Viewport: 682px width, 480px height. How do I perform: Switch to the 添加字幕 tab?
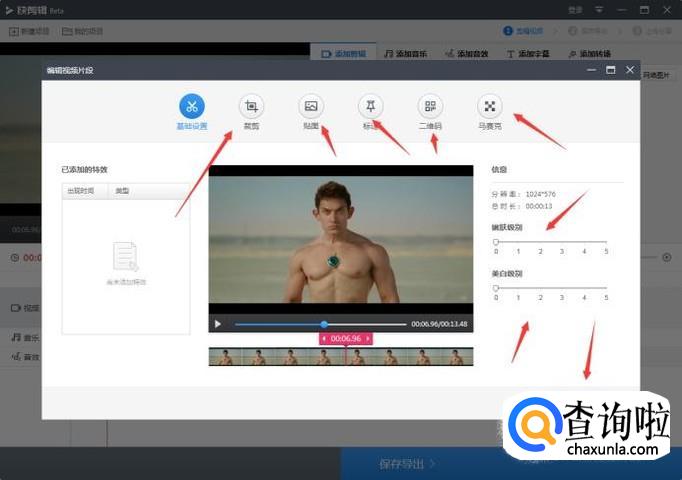tap(528, 54)
